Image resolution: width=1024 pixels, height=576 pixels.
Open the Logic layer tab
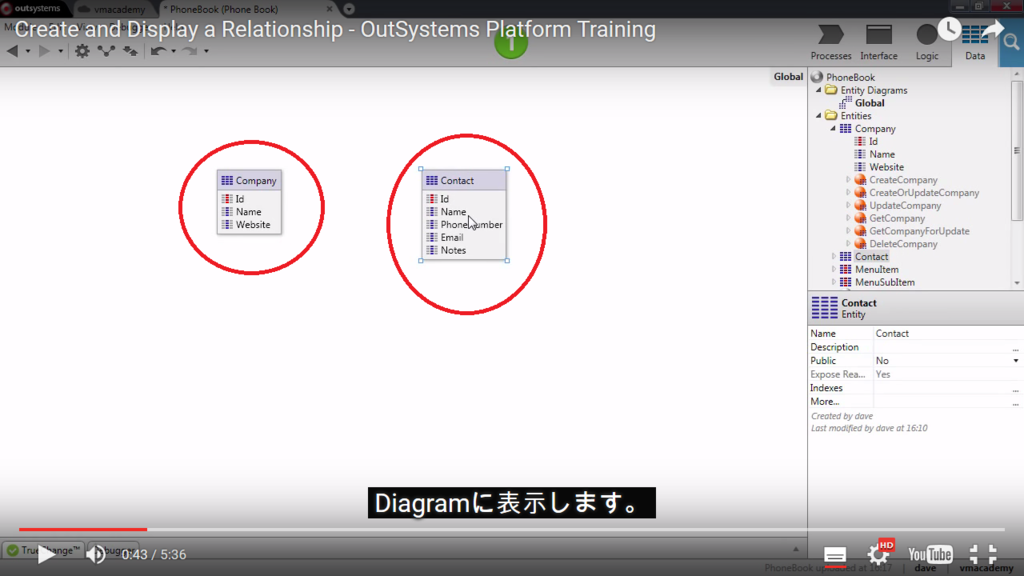tap(927, 43)
